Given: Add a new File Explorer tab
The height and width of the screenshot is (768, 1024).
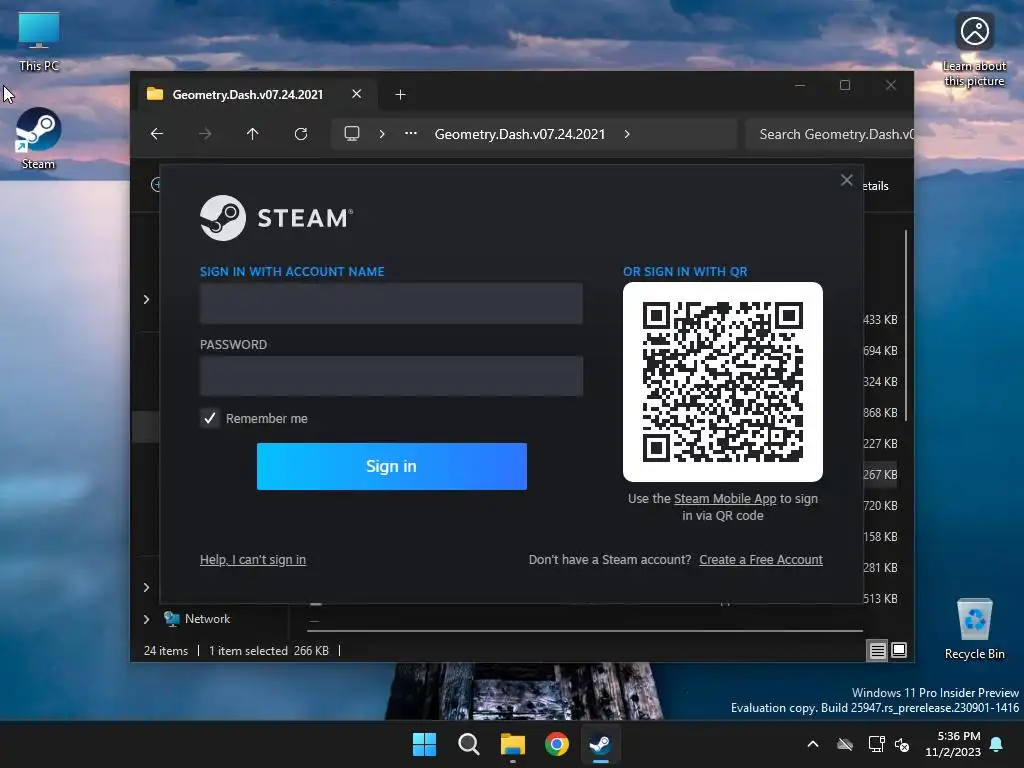Looking at the screenshot, I should [400, 95].
